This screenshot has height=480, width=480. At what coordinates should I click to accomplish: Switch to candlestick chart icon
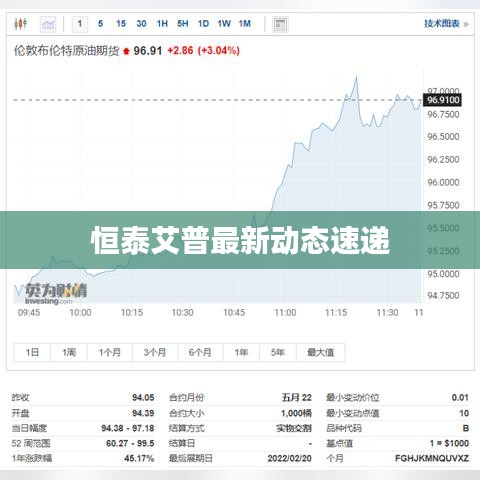pyautogui.click(x=20, y=24)
